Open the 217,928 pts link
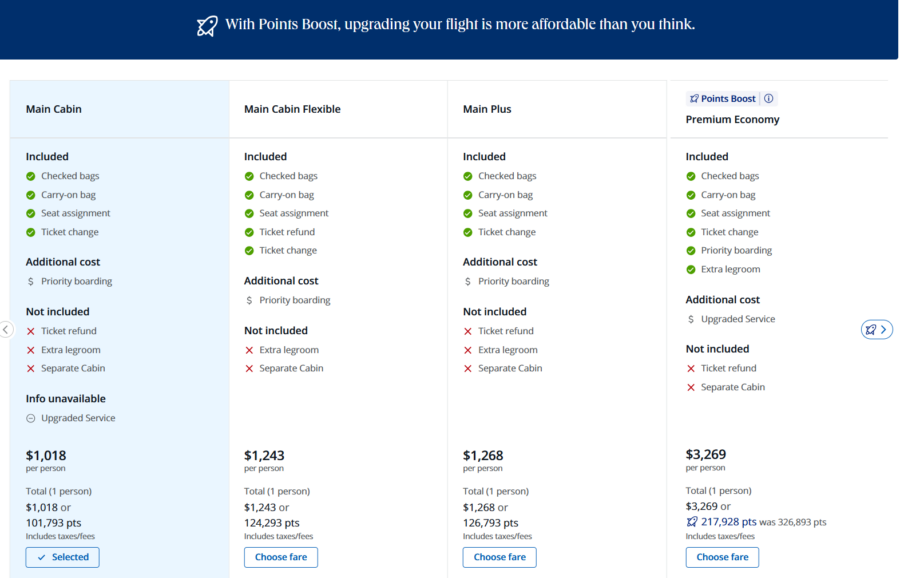Image resolution: width=900 pixels, height=578 pixels. click(x=731, y=522)
